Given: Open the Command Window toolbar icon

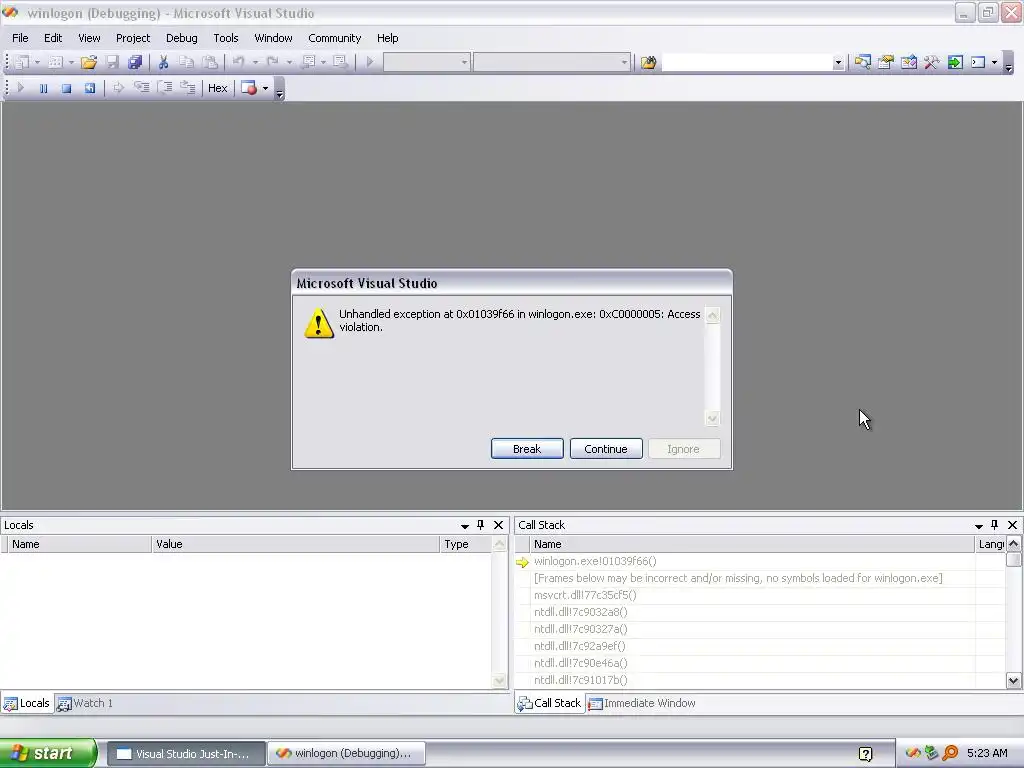Looking at the screenshot, I should click(978, 62).
